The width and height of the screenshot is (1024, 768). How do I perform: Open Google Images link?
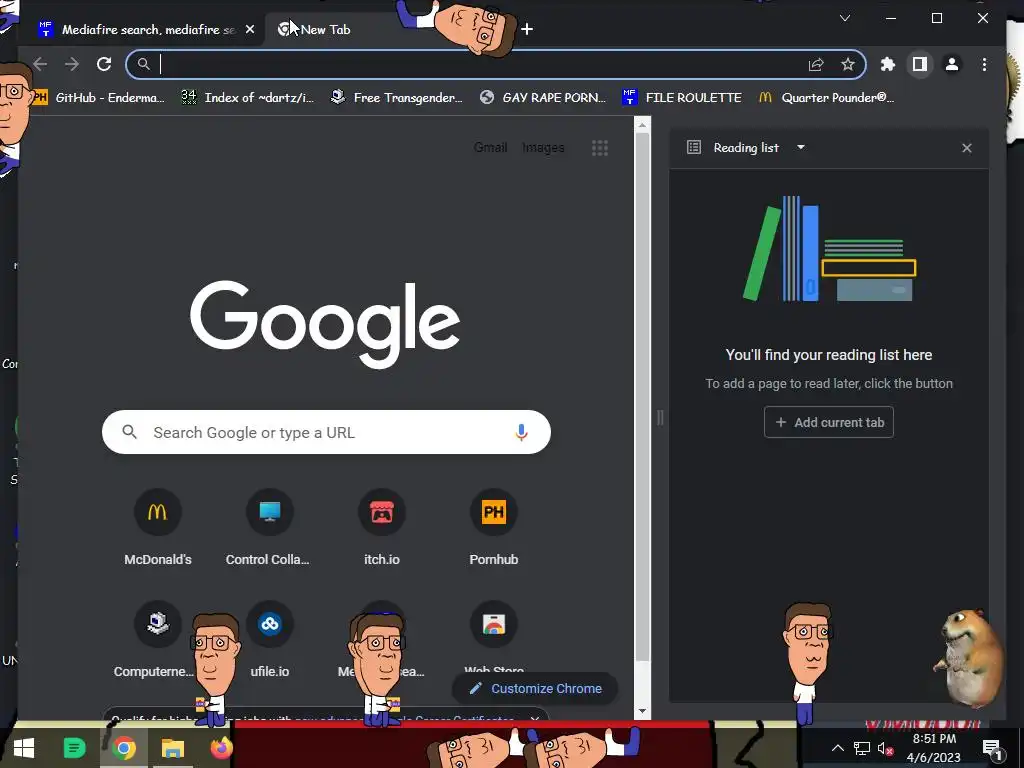click(543, 148)
